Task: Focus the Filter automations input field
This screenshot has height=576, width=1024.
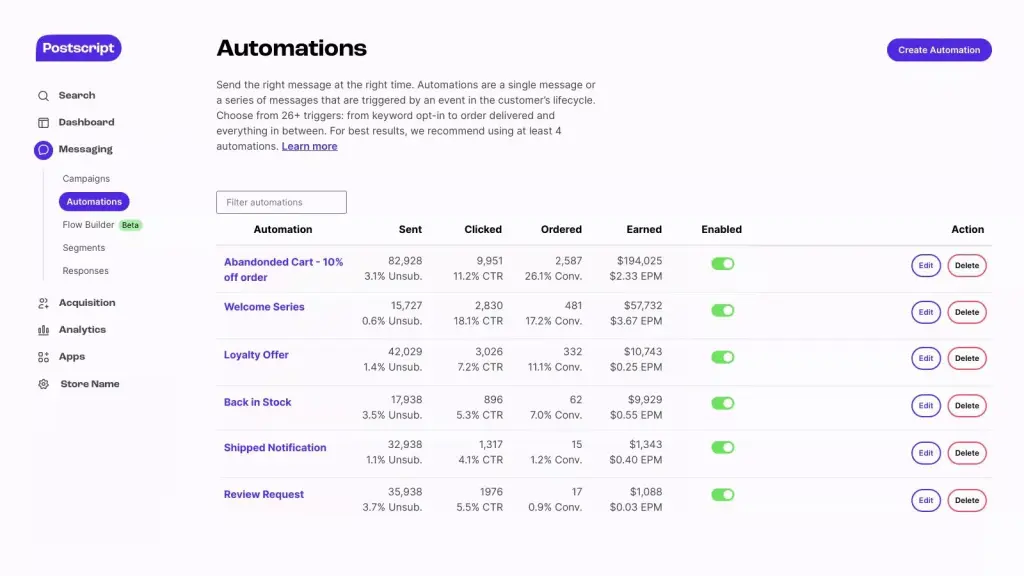Action: (x=281, y=202)
